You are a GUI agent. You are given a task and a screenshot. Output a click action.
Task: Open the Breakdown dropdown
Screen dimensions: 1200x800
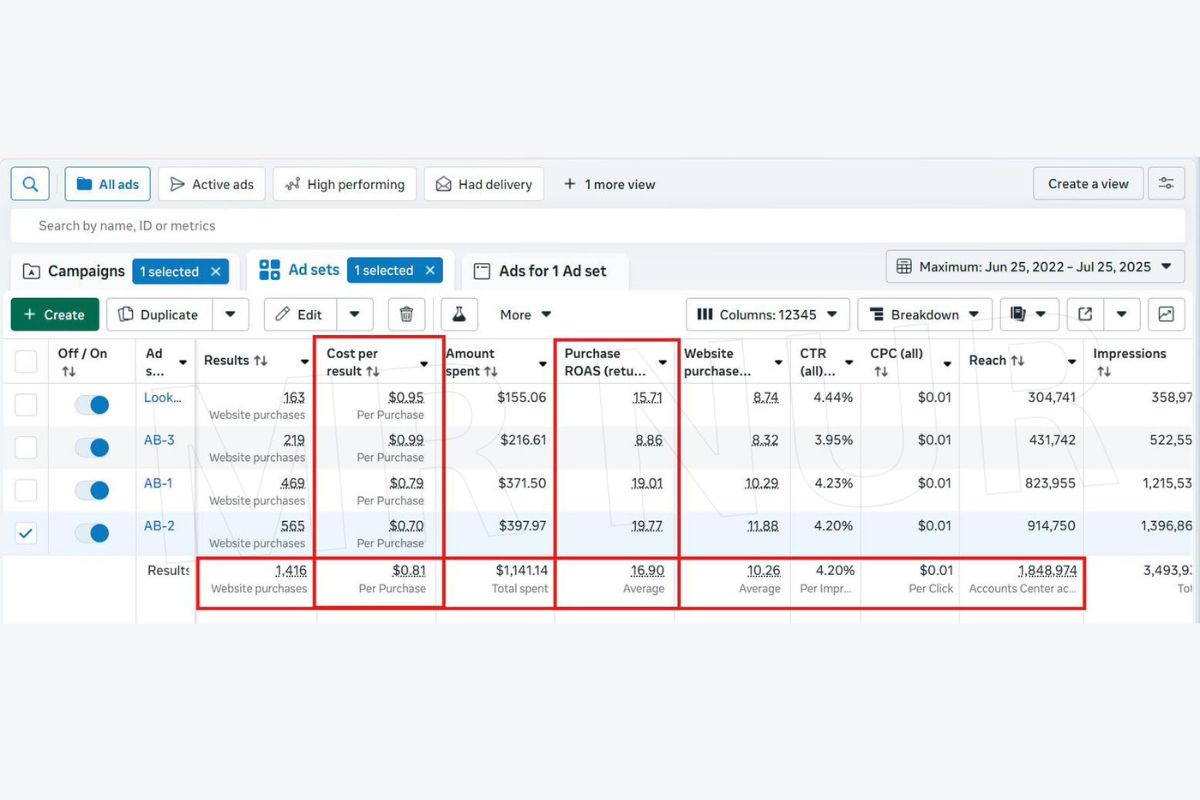point(923,314)
